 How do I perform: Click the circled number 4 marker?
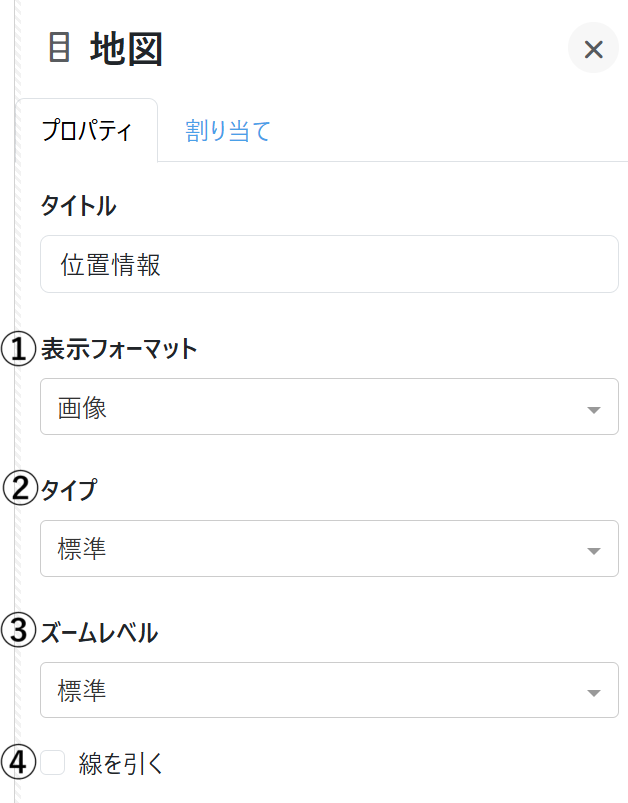point(18,764)
